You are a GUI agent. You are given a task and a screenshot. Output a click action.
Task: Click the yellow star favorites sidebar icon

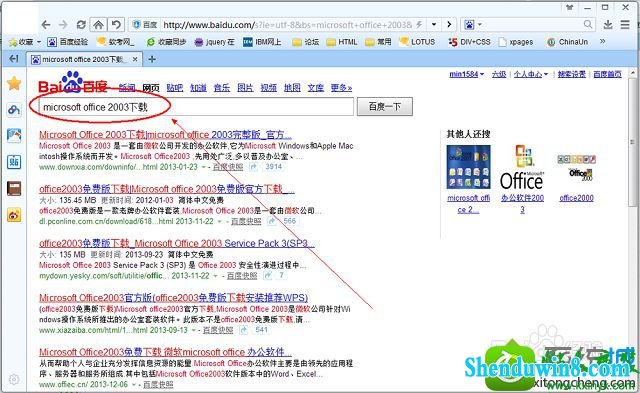(x=14, y=83)
